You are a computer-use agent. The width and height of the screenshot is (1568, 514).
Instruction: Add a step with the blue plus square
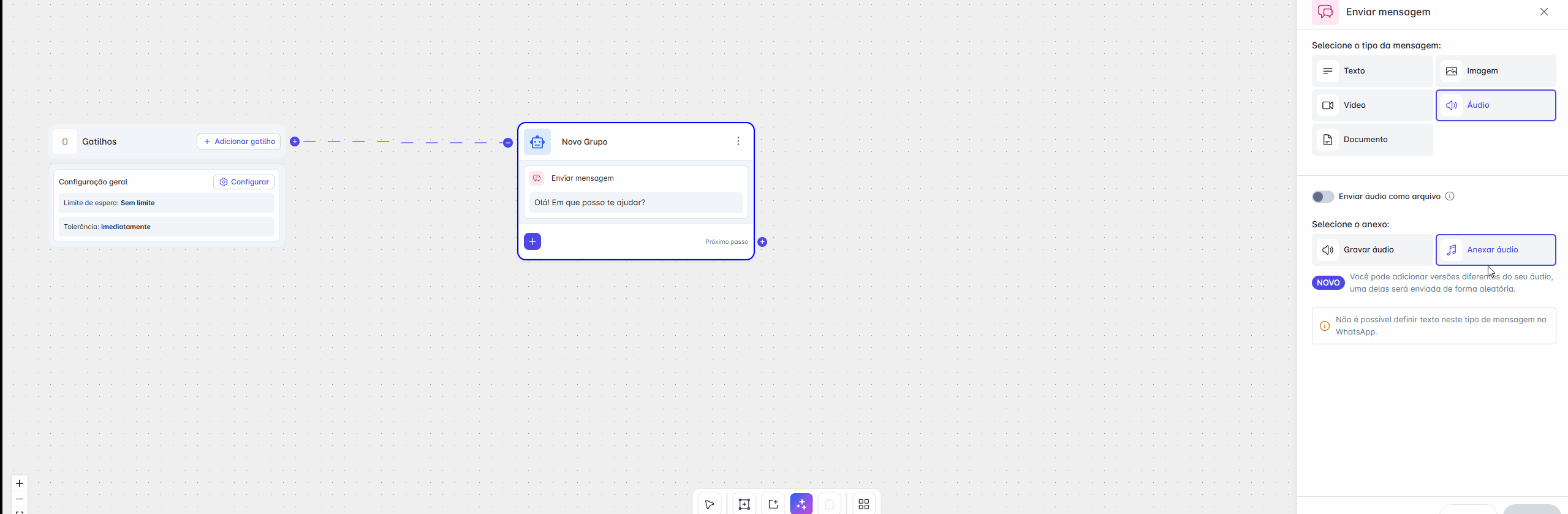532,241
